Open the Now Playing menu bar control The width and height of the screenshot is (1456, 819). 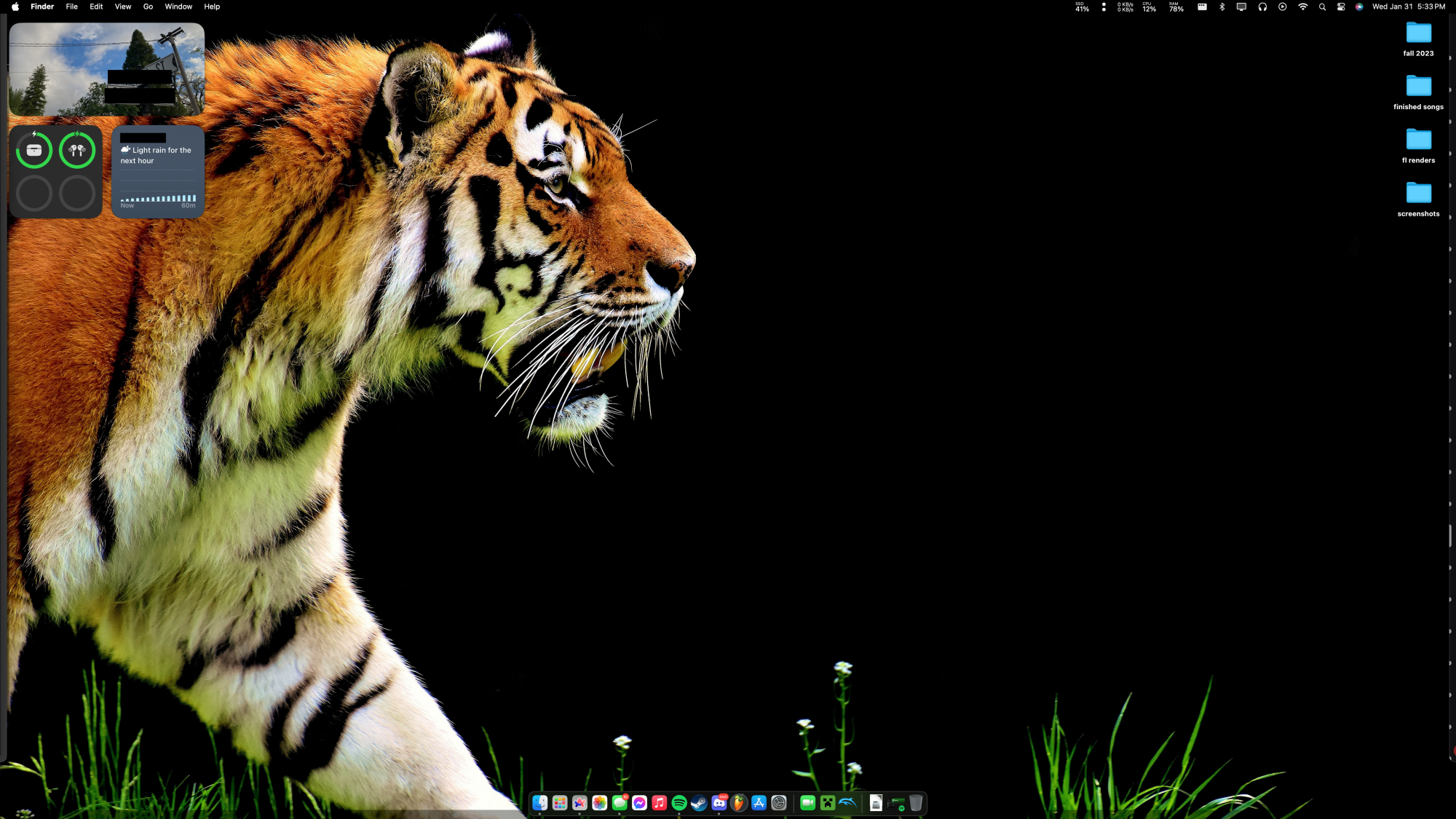[x=1281, y=7]
